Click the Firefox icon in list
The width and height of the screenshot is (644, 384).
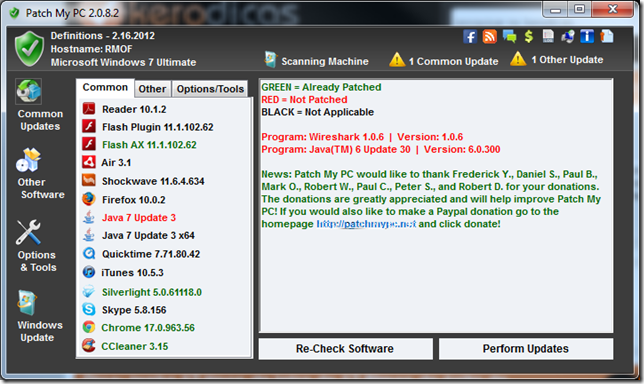tap(89, 199)
